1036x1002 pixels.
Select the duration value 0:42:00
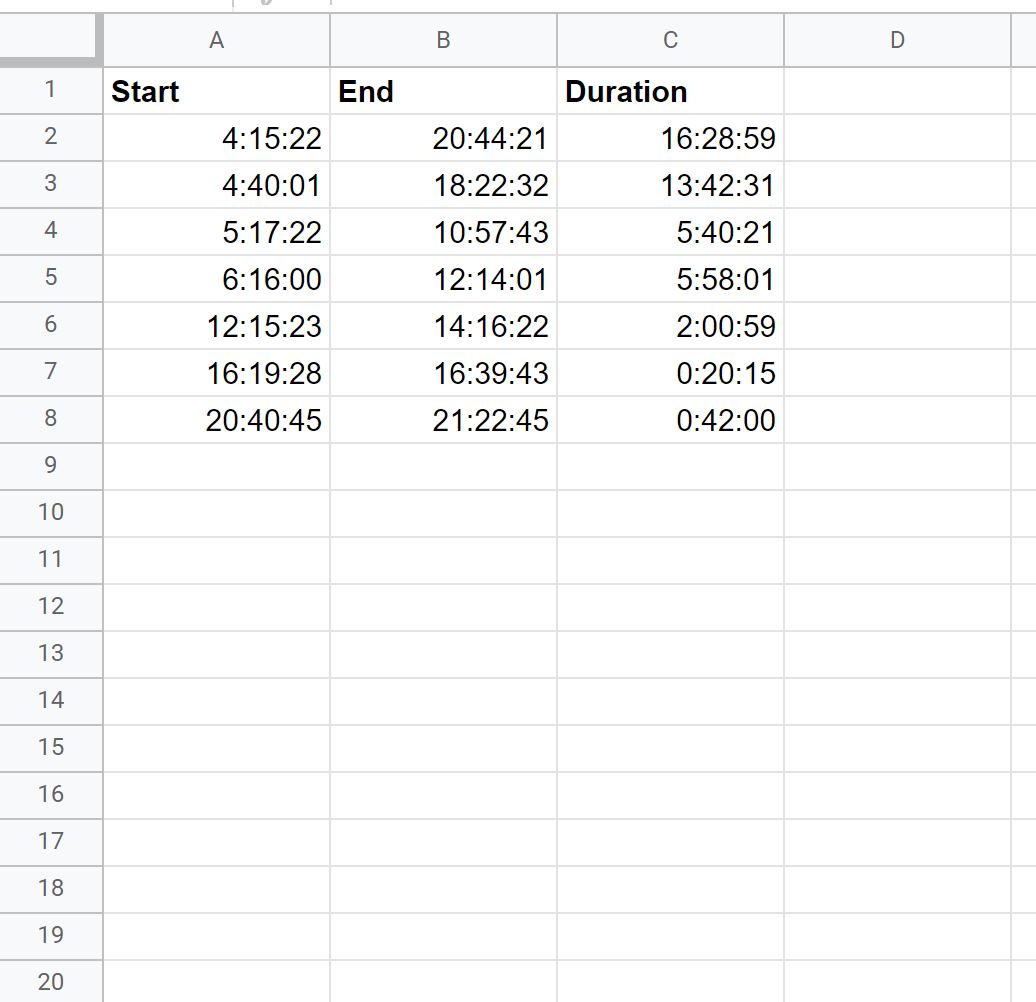pyautogui.click(x=670, y=420)
